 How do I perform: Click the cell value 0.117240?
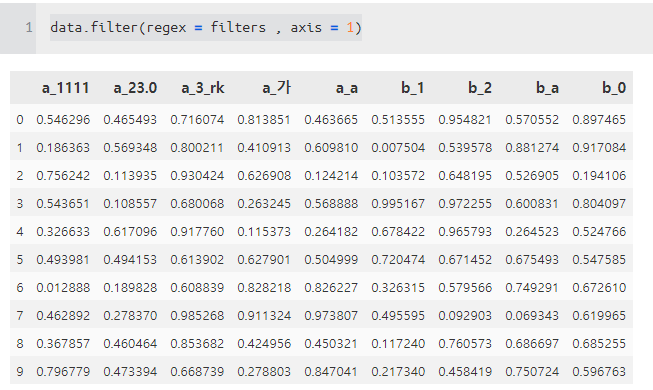pos(398,343)
